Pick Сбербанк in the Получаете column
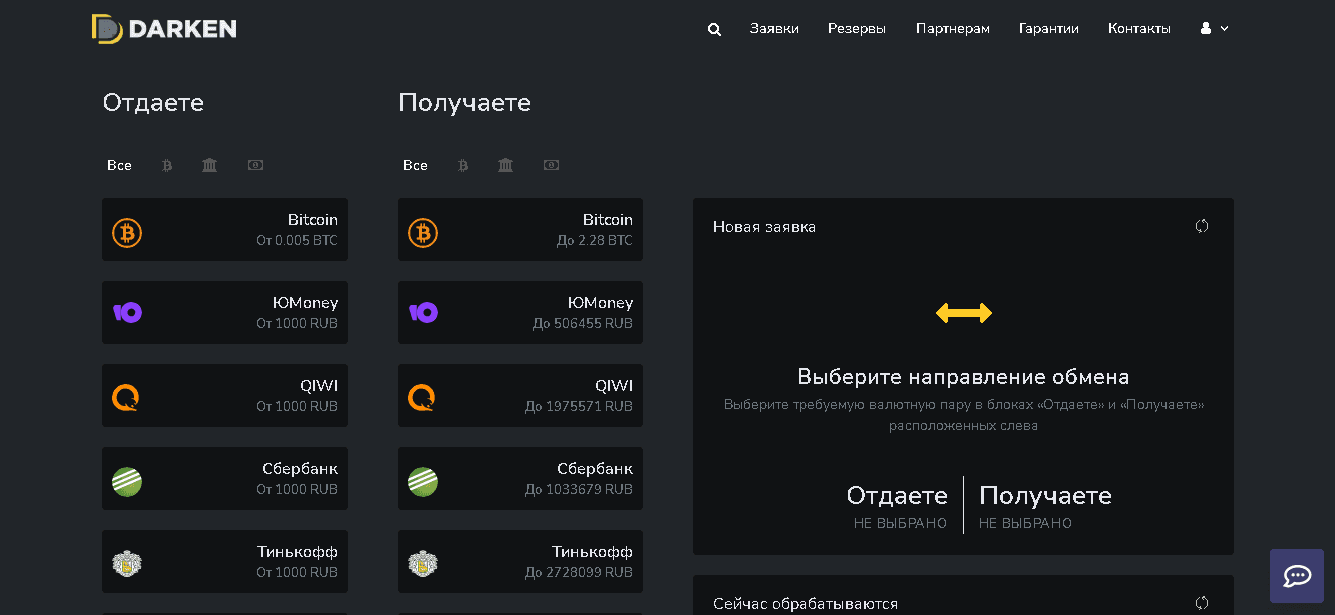This screenshot has height=615, width=1335. click(x=520, y=478)
